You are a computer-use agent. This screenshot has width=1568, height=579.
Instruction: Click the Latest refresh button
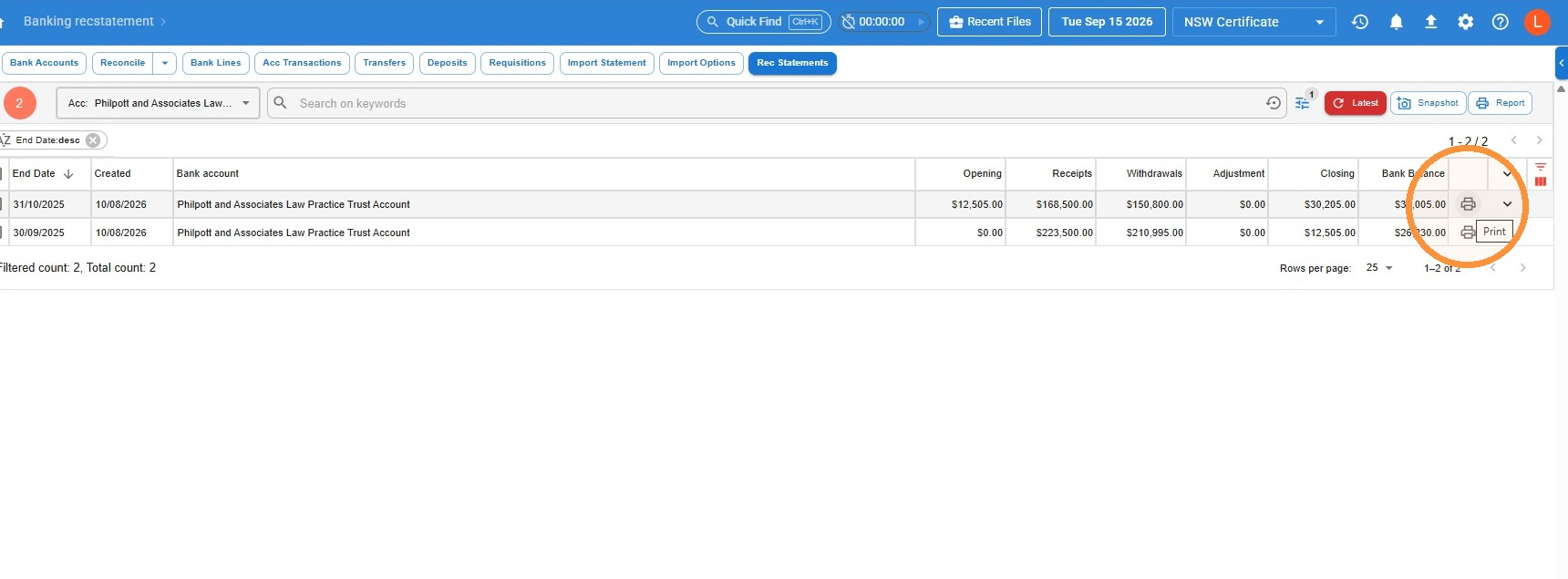click(1356, 103)
